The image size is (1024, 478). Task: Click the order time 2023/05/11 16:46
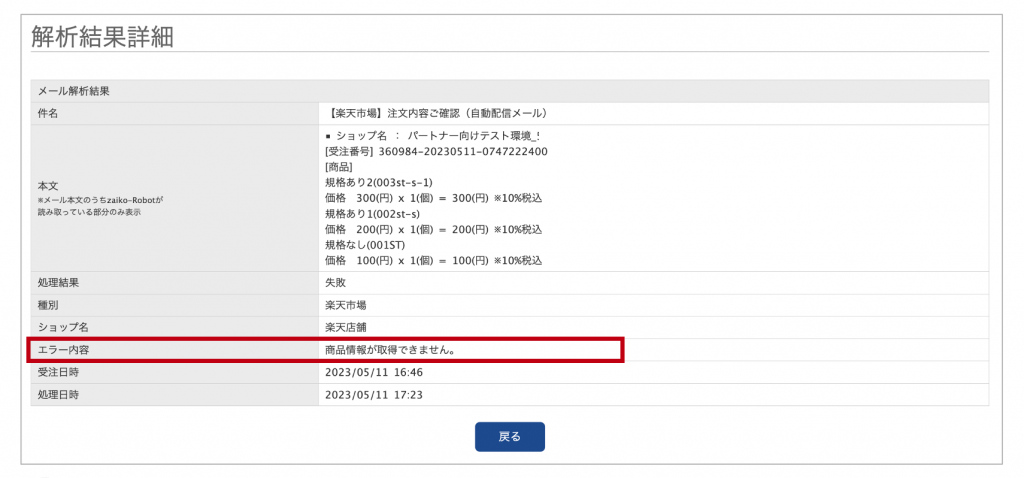pos(374,372)
